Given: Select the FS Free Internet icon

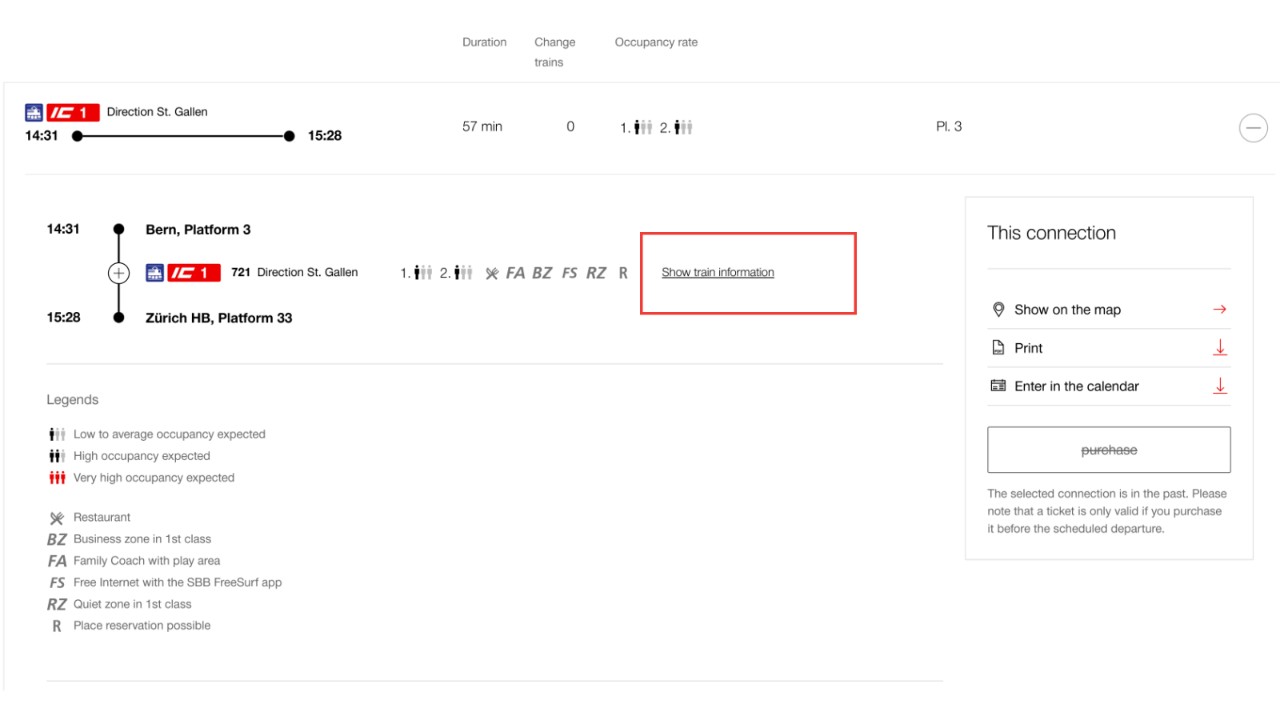Looking at the screenshot, I should 570,271.
